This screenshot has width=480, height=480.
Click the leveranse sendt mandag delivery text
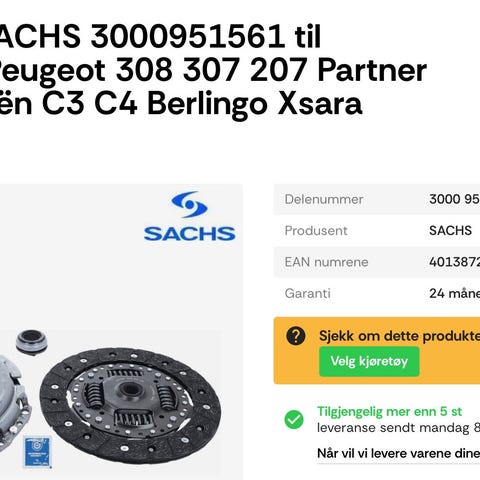click(398, 428)
